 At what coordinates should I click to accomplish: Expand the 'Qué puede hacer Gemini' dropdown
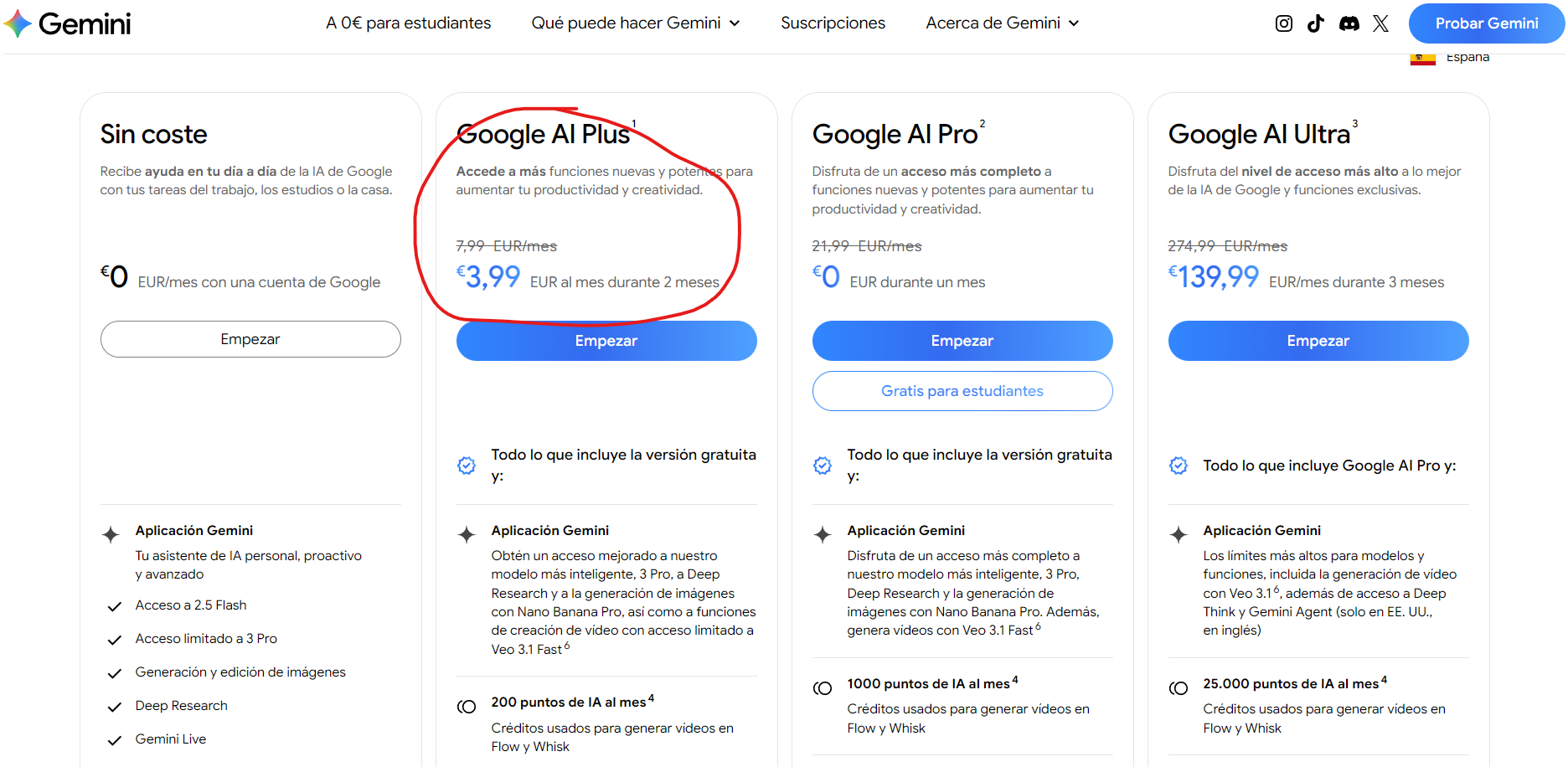coord(636,23)
